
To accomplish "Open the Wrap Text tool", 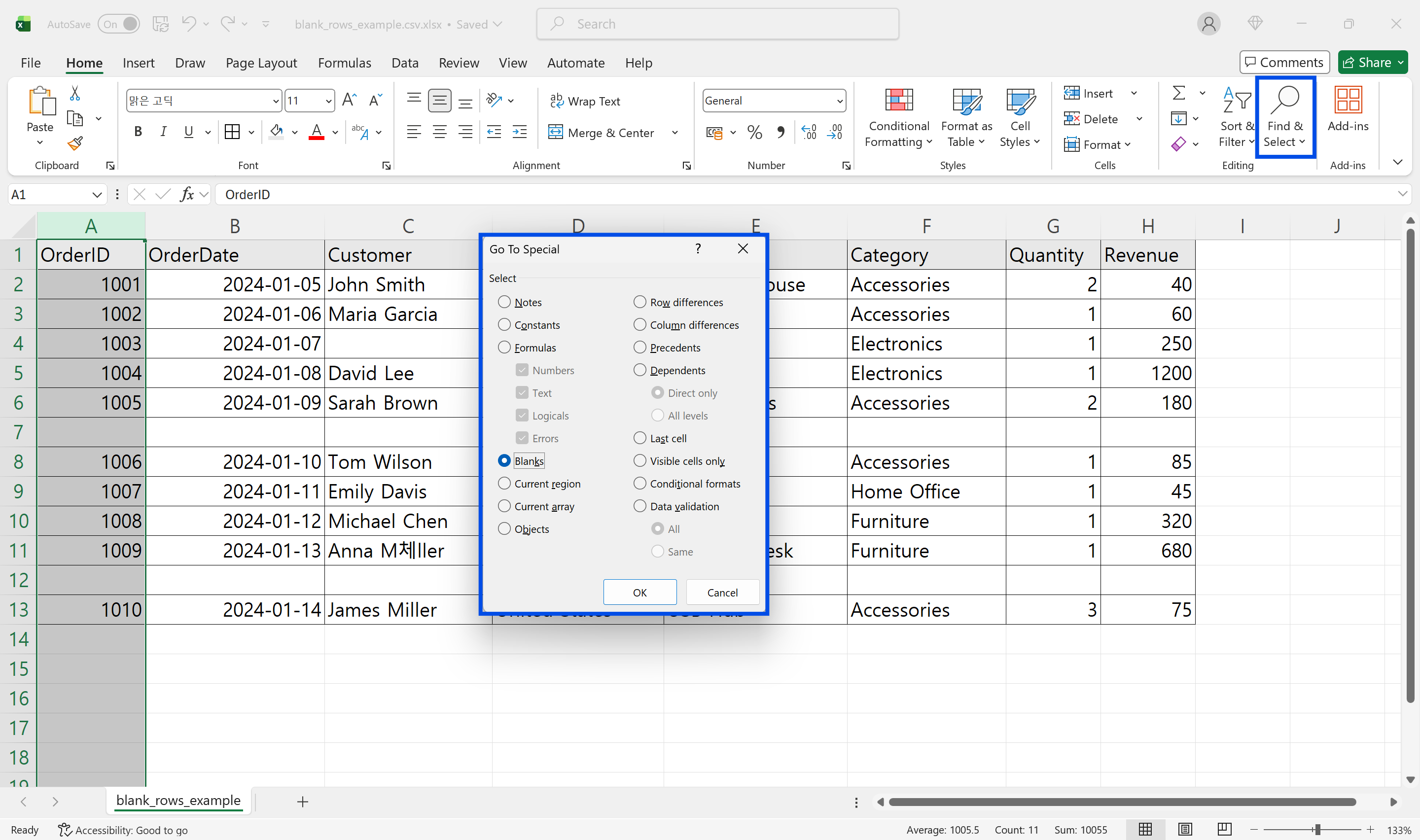I will click(585, 101).
